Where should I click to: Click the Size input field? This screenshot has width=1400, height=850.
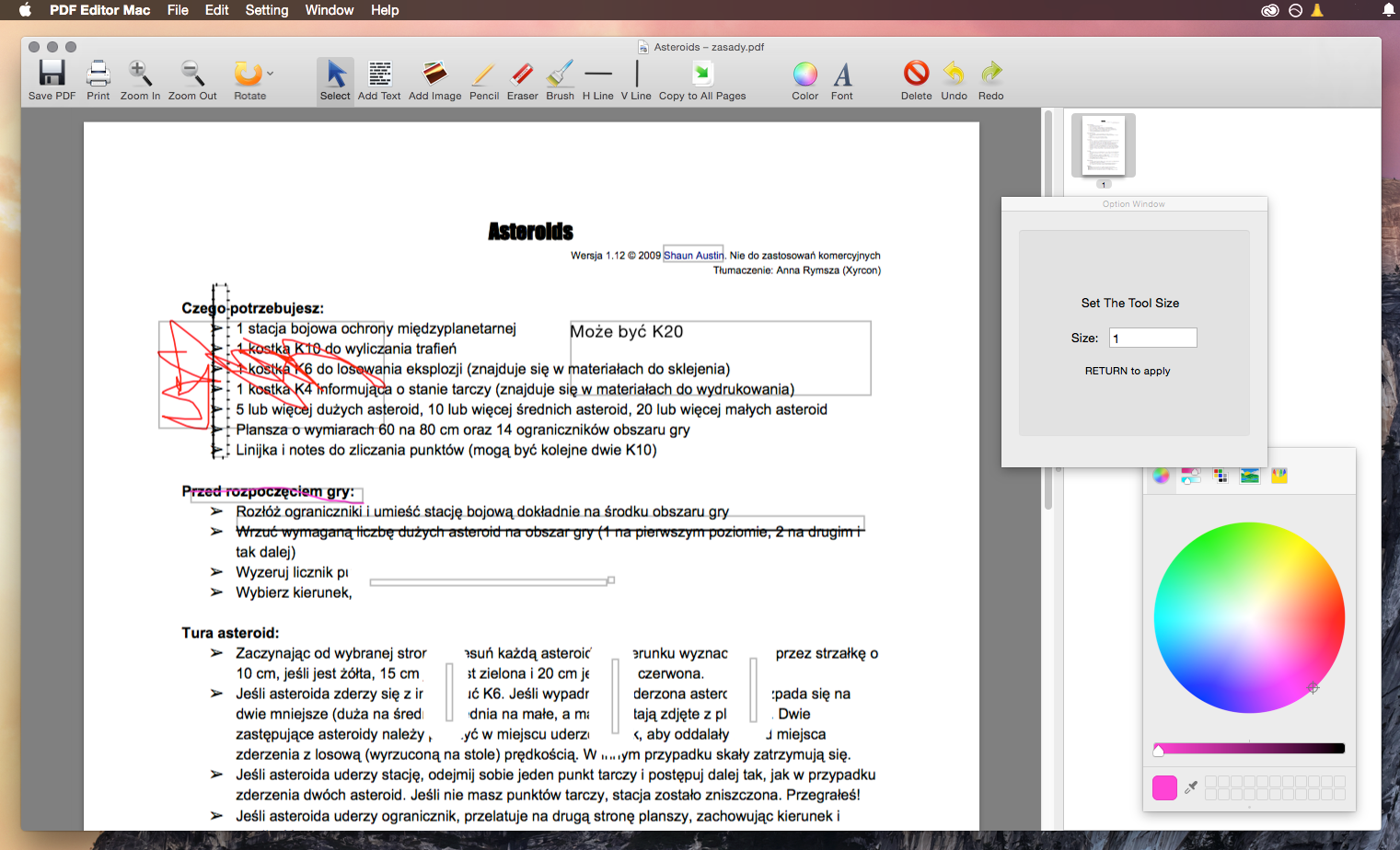[1152, 338]
